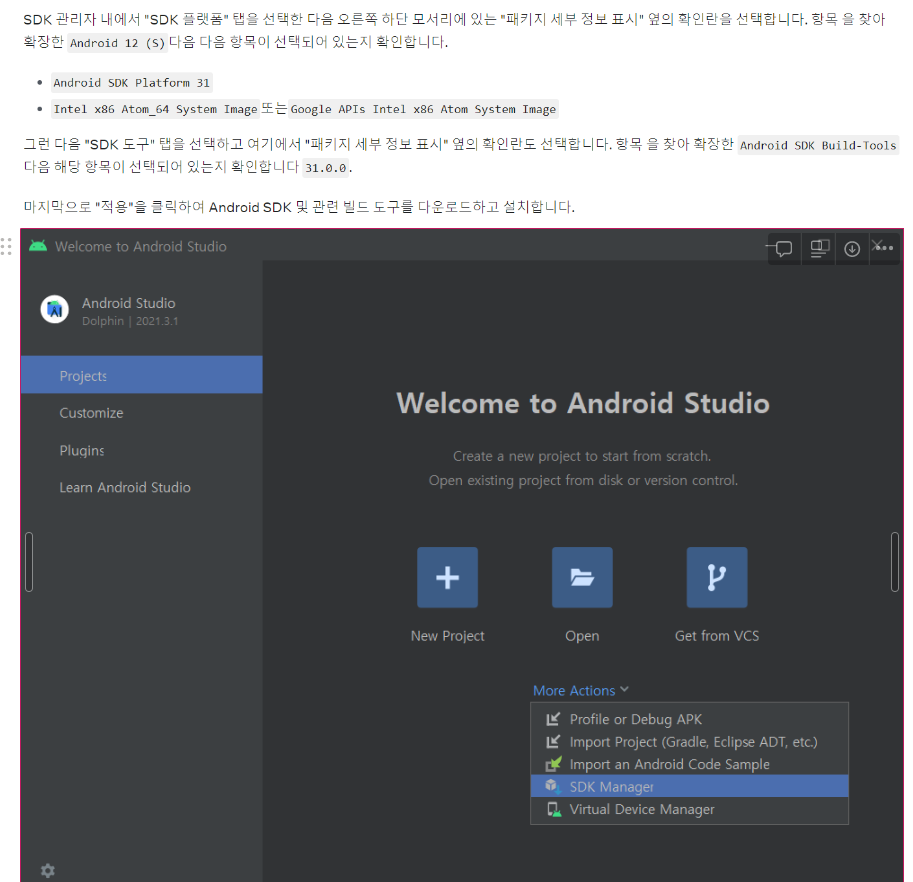
Task: Click the New Project label
Action: tap(447, 636)
